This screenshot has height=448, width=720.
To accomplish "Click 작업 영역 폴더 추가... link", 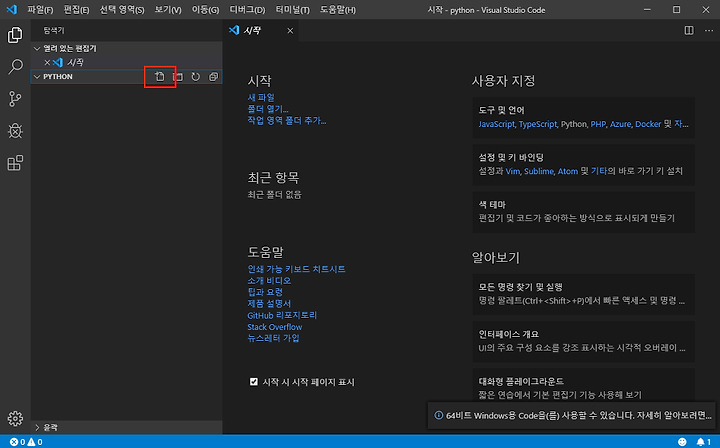I will (287, 120).
